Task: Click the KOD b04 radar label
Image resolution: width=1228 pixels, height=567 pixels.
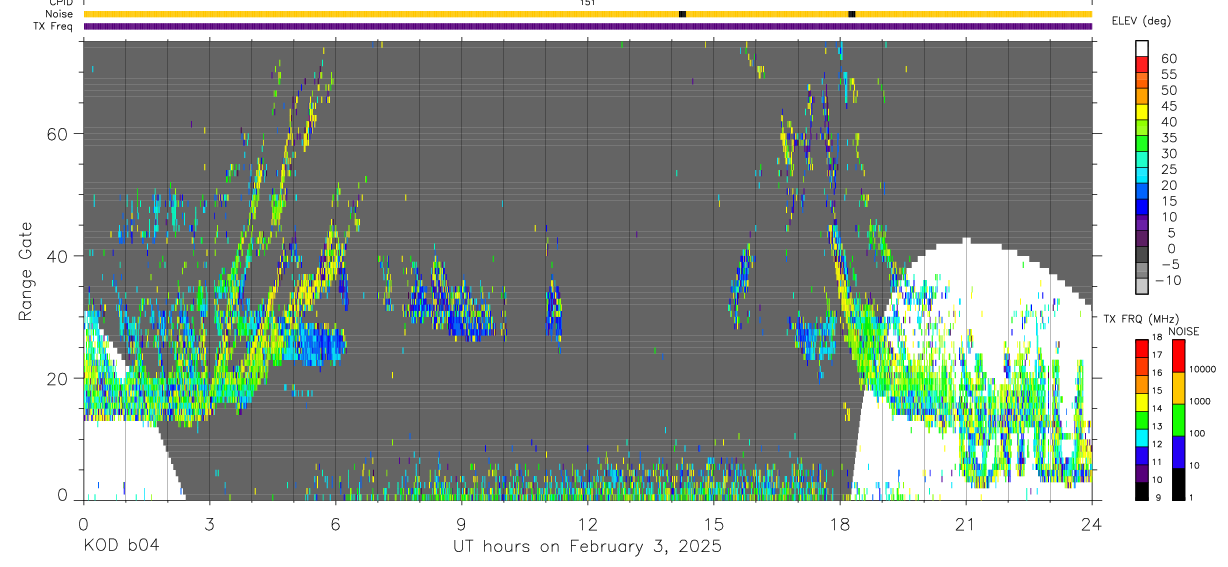Action: 121,547
